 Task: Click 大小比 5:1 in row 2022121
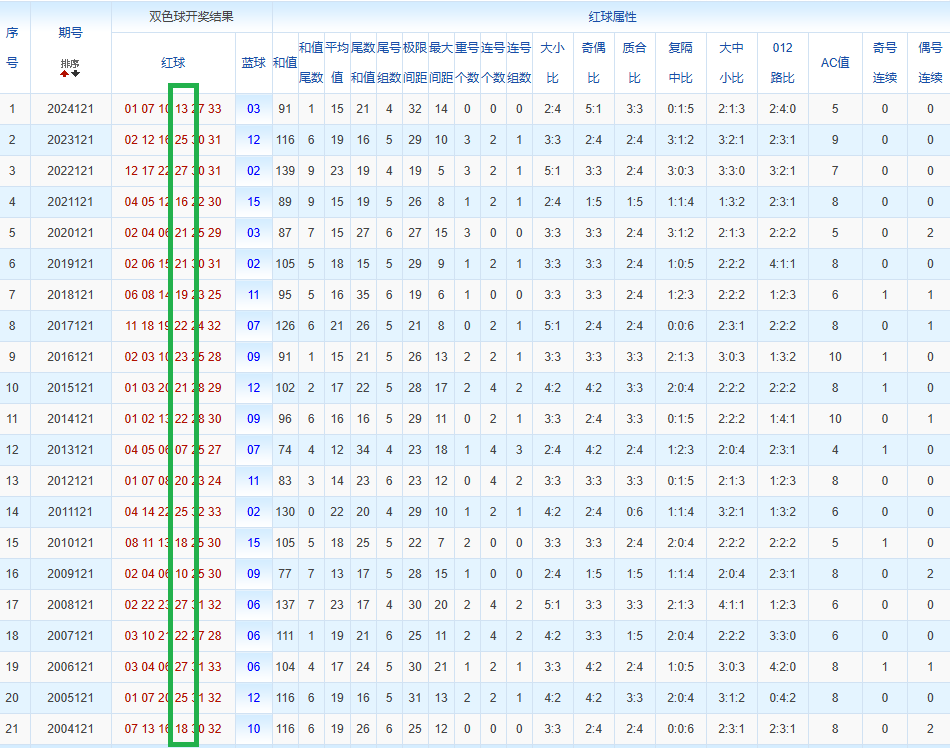552,171
